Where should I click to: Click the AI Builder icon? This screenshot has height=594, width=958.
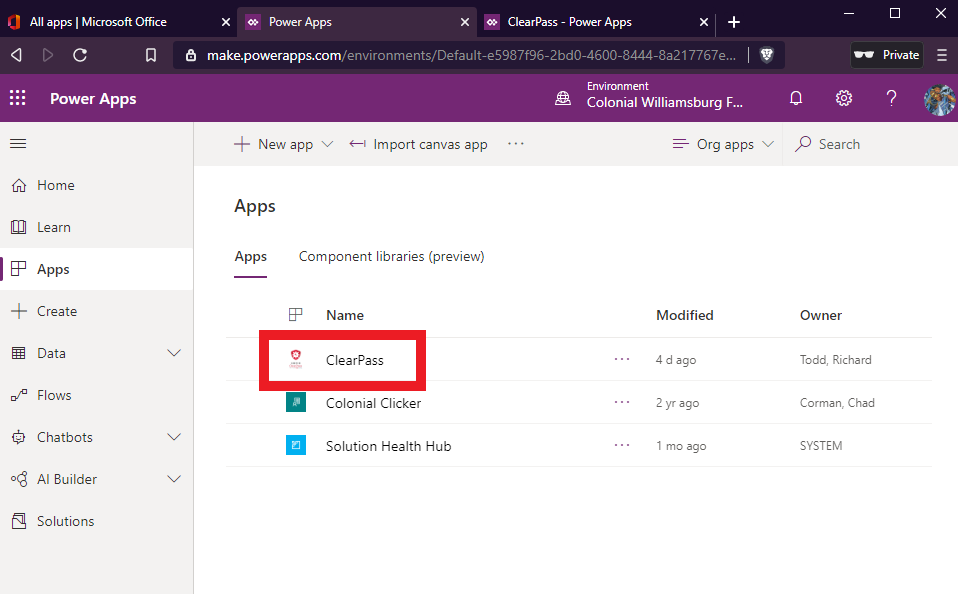coord(19,479)
